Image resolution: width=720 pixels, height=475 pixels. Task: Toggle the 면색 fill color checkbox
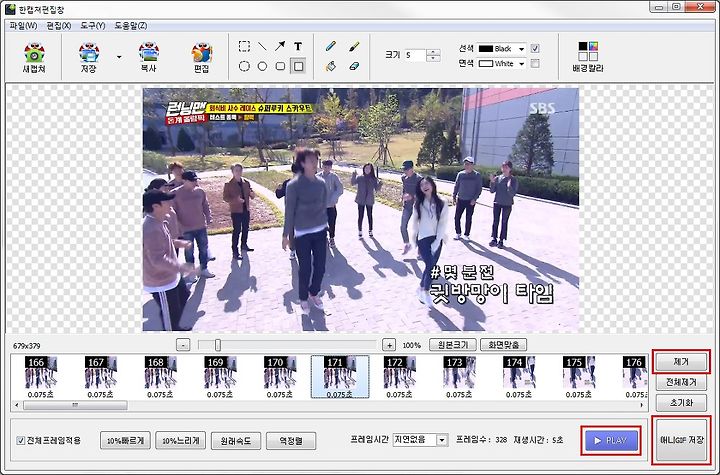tap(535, 63)
